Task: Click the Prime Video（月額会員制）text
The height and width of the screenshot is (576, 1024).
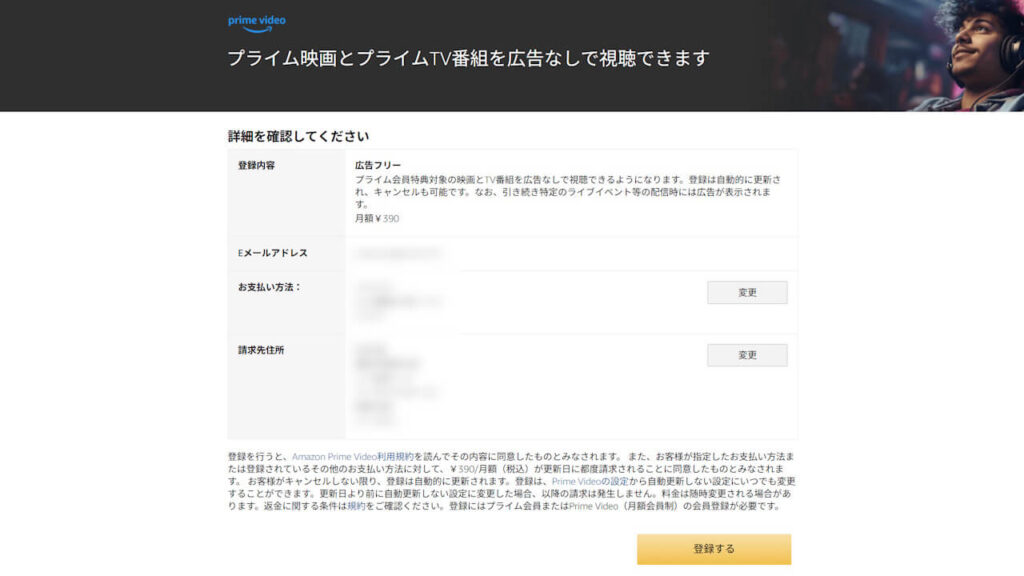Action: click(x=623, y=506)
